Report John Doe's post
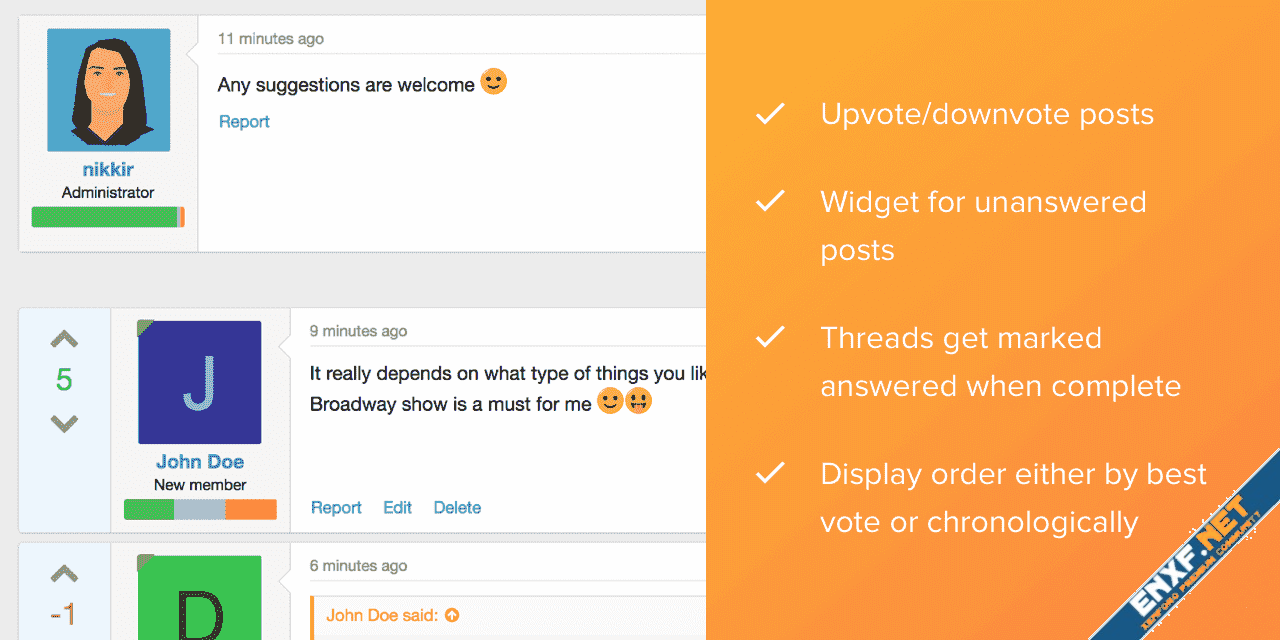 [x=336, y=508]
